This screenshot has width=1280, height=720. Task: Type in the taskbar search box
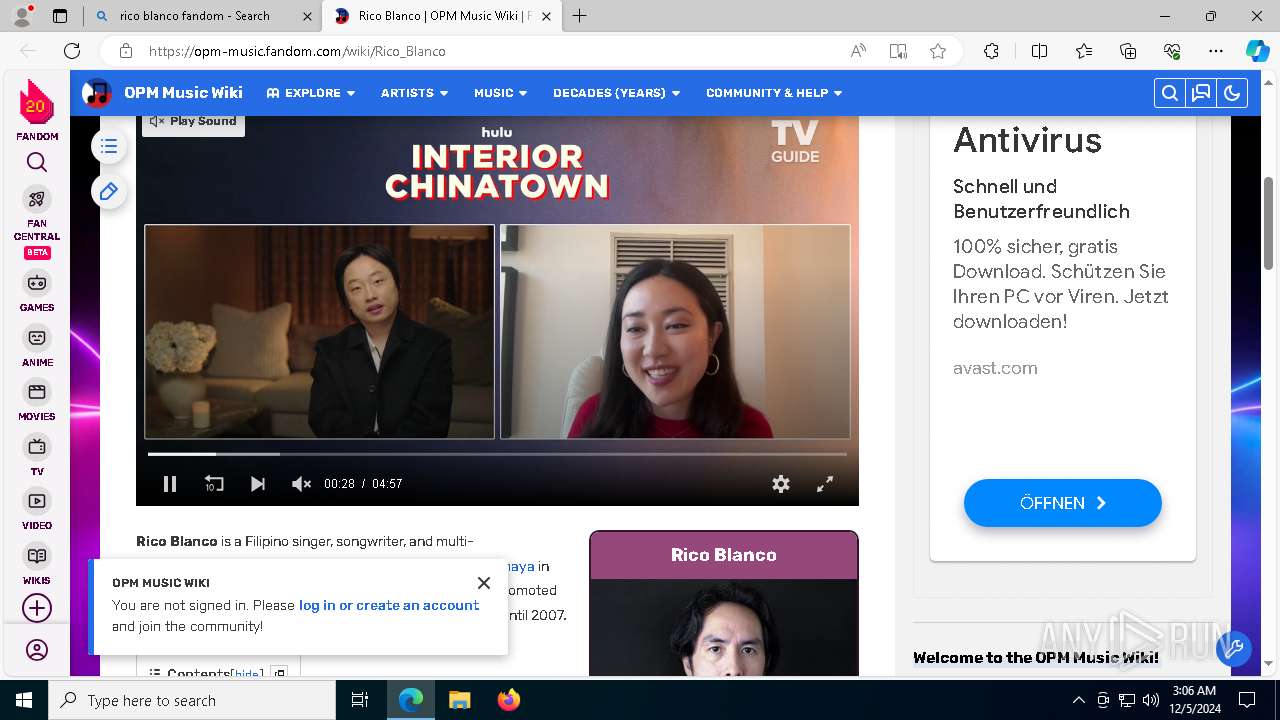click(192, 700)
